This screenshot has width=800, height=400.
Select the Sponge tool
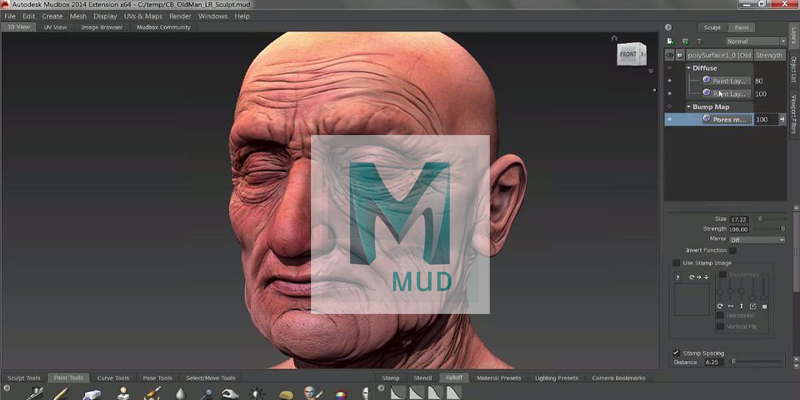coord(286,394)
